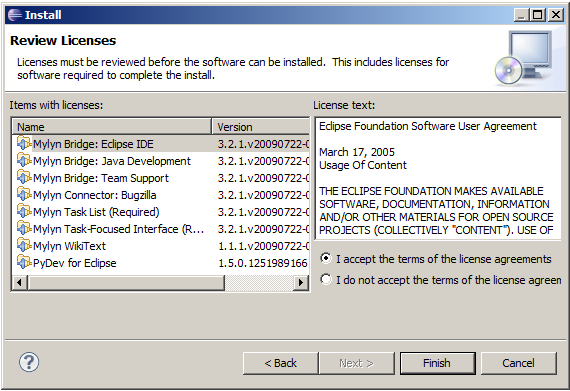
Task: Sort items by the Version column header
Action: click(x=260, y=127)
